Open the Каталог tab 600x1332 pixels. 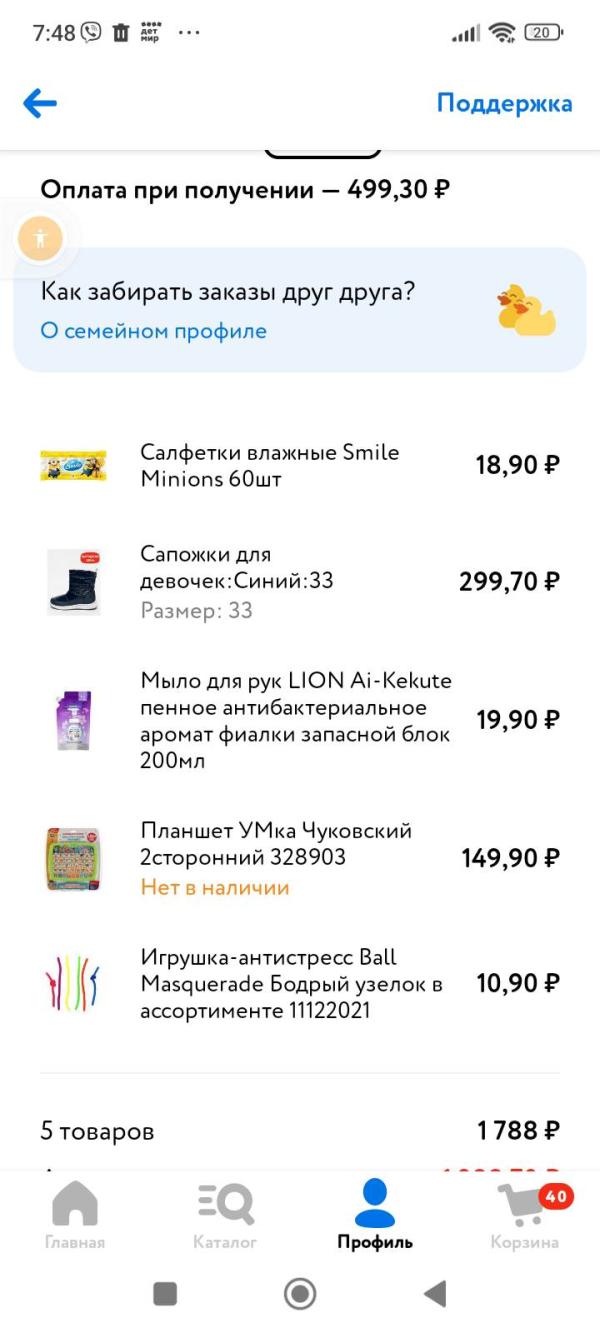coord(225,1214)
